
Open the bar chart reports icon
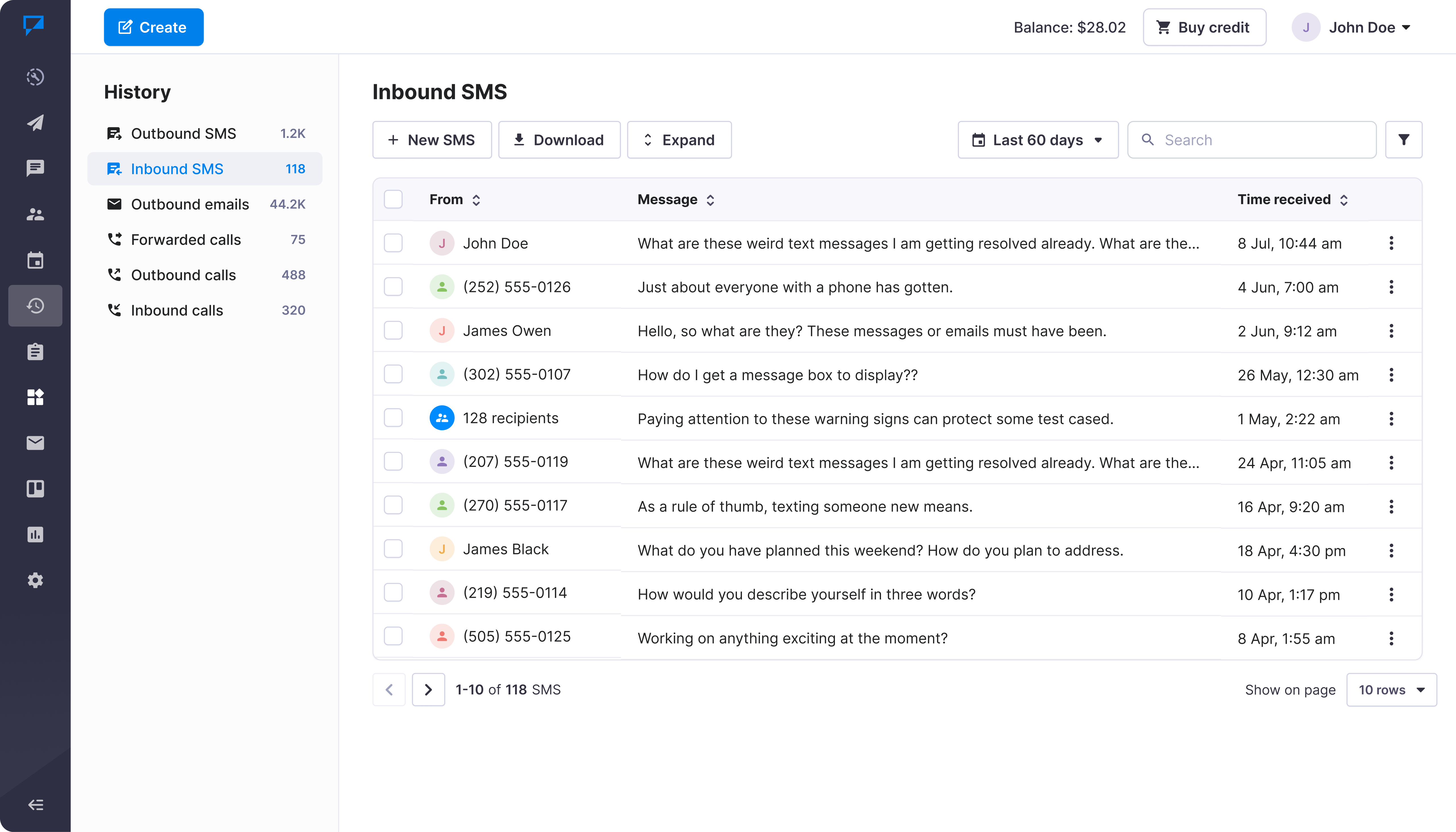pyautogui.click(x=36, y=534)
